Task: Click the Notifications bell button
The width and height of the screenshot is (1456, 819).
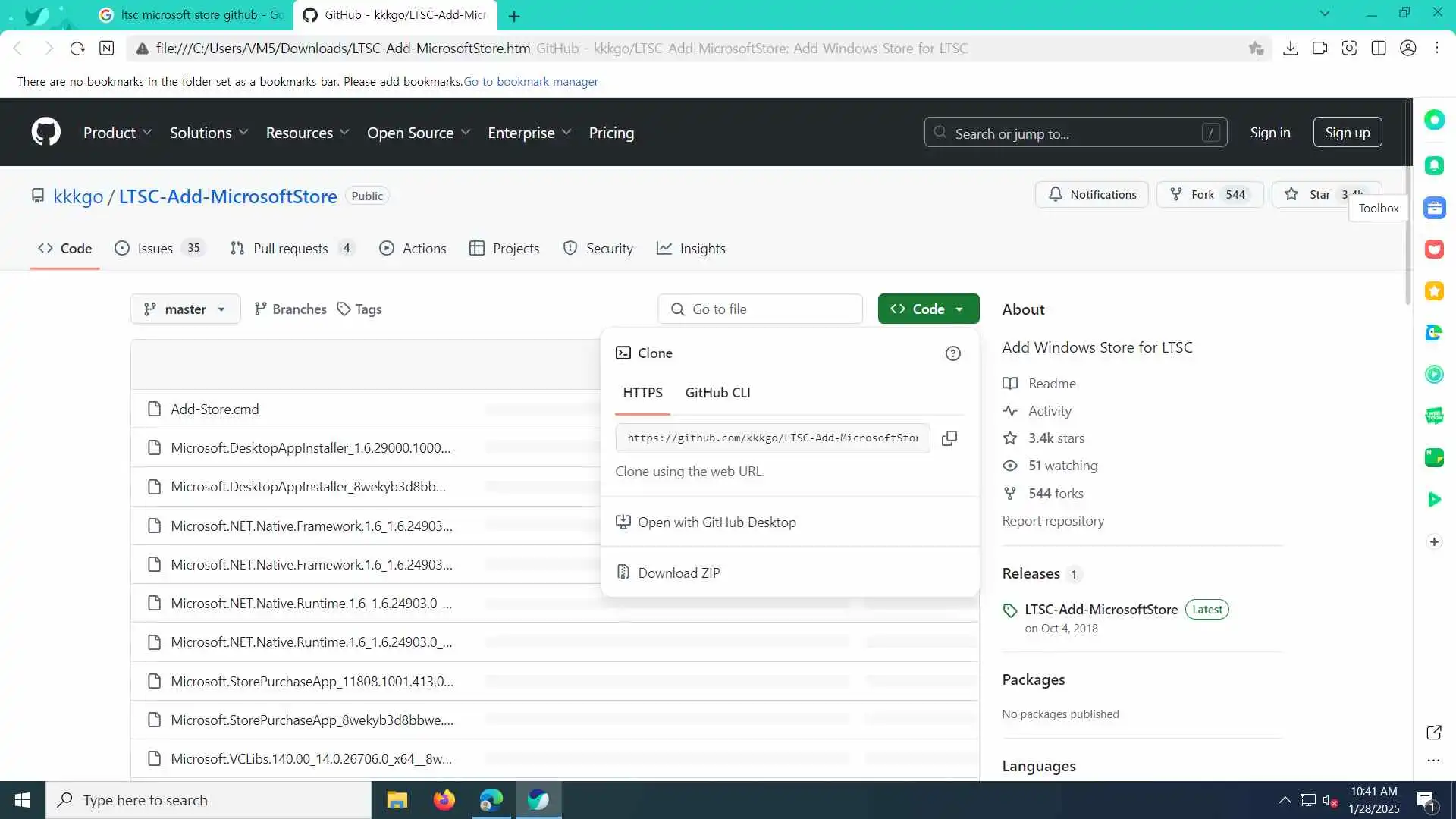Action: click(x=1091, y=195)
